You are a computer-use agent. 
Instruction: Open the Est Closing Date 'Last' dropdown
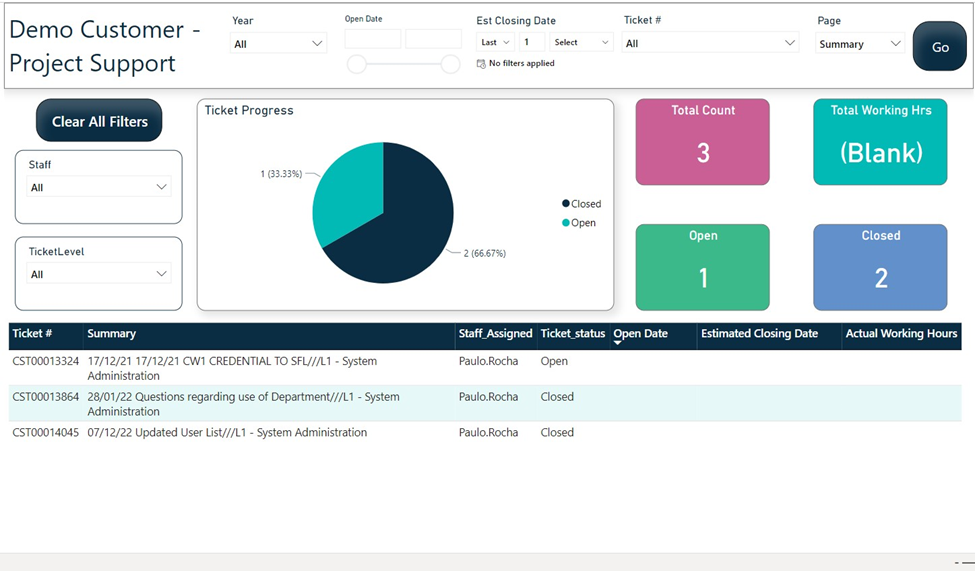pos(496,42)
